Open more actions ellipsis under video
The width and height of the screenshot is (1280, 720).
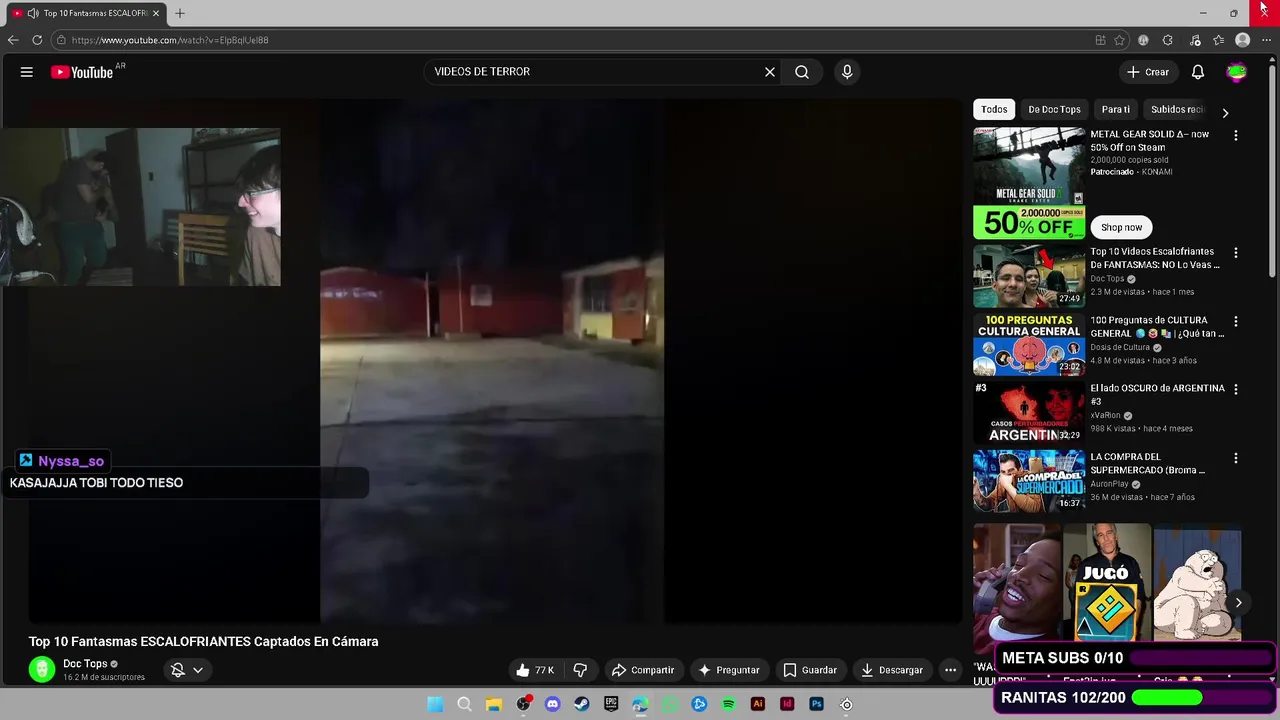951,670
